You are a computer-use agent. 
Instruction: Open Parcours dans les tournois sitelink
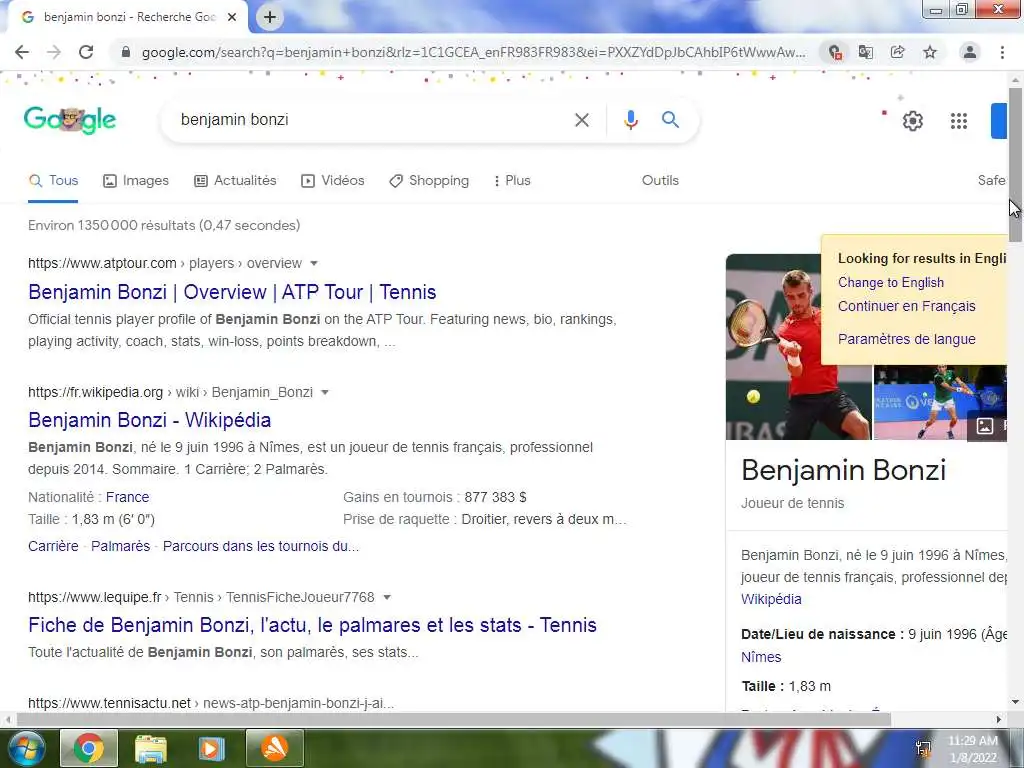pos(261,547)
